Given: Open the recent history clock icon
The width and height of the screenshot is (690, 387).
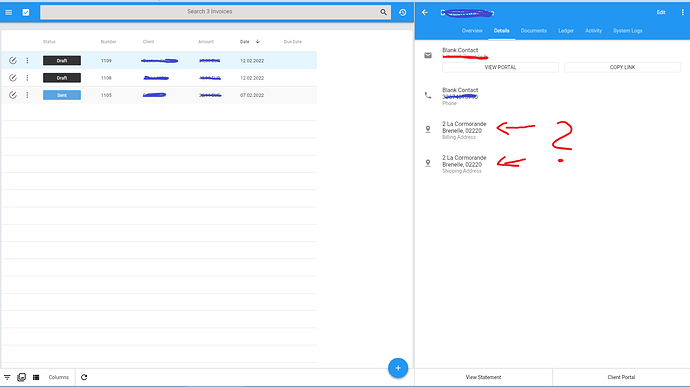Looking at the screenshot, I should (x=403, y=12).
